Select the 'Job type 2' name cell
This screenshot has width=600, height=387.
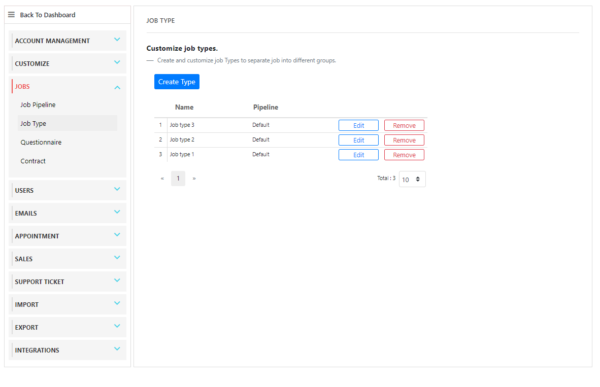(x=182, y=140)
